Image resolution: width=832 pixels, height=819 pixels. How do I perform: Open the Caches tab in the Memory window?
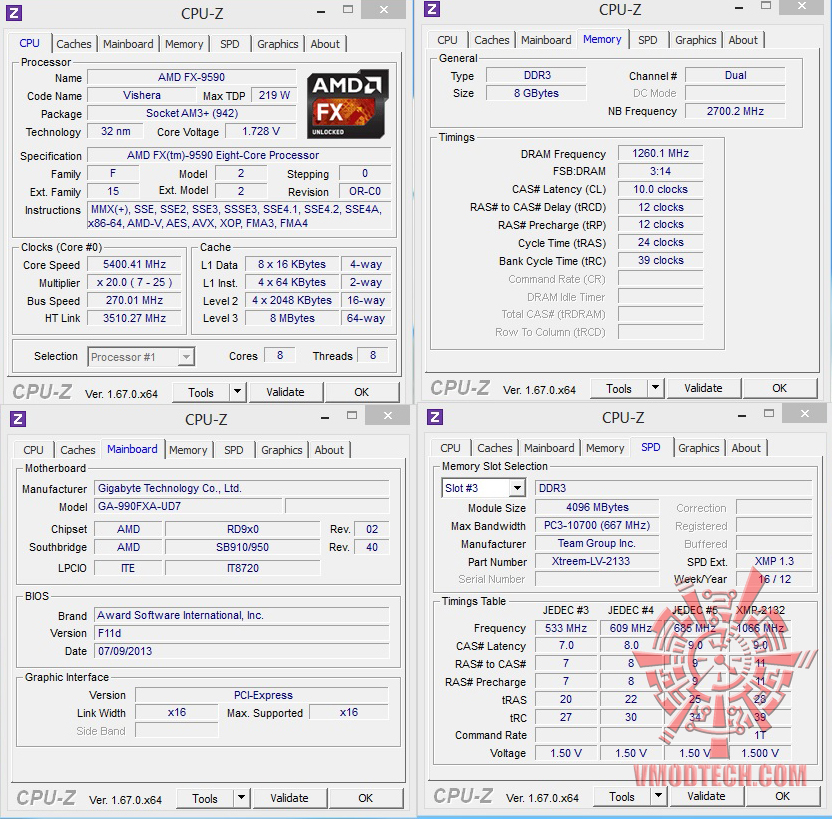tap(491, 40)
